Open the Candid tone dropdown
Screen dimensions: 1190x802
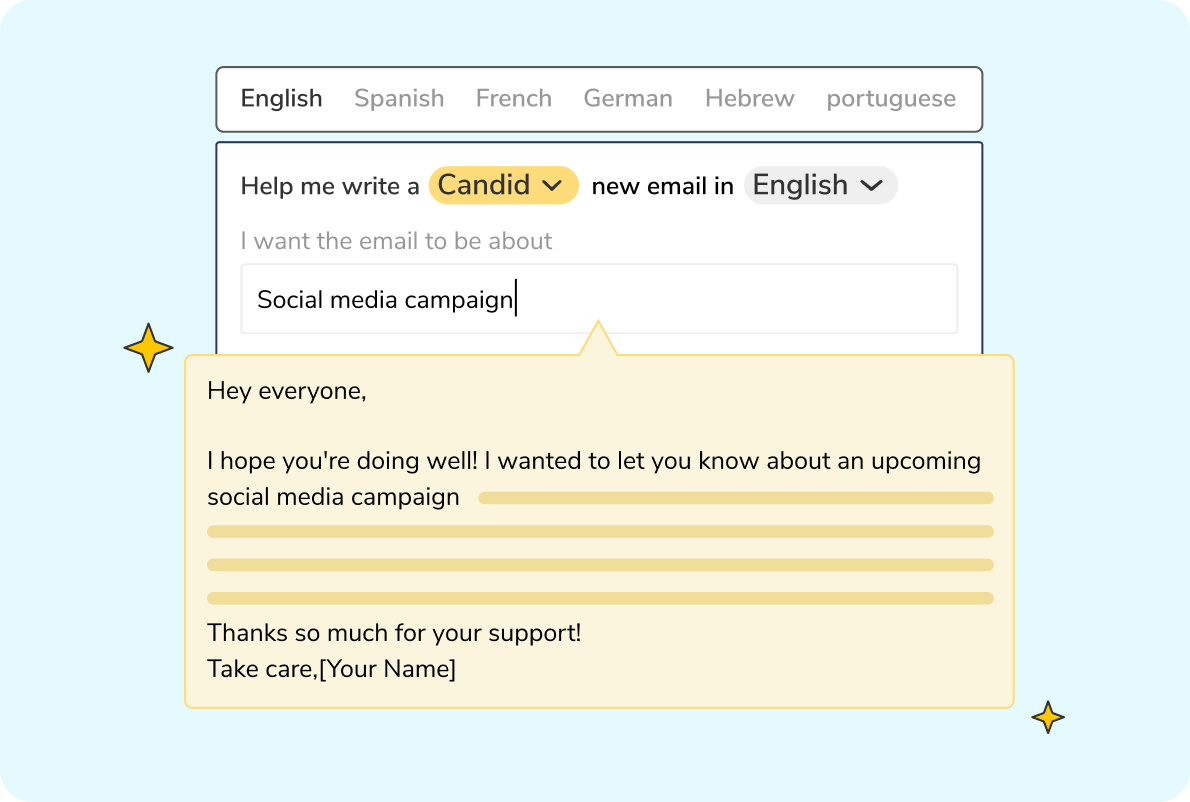point(503,185)
